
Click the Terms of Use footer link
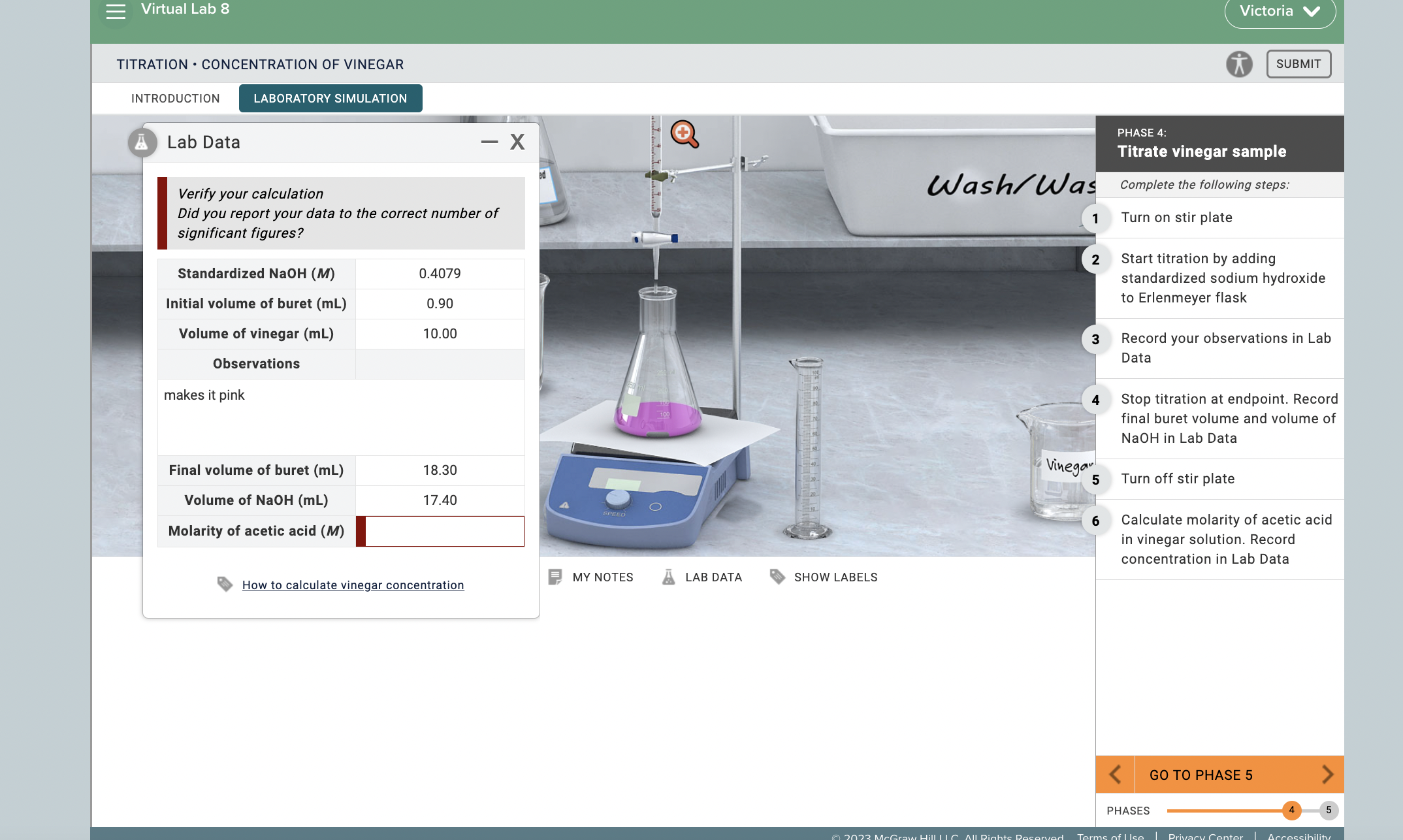point(1110,836)
